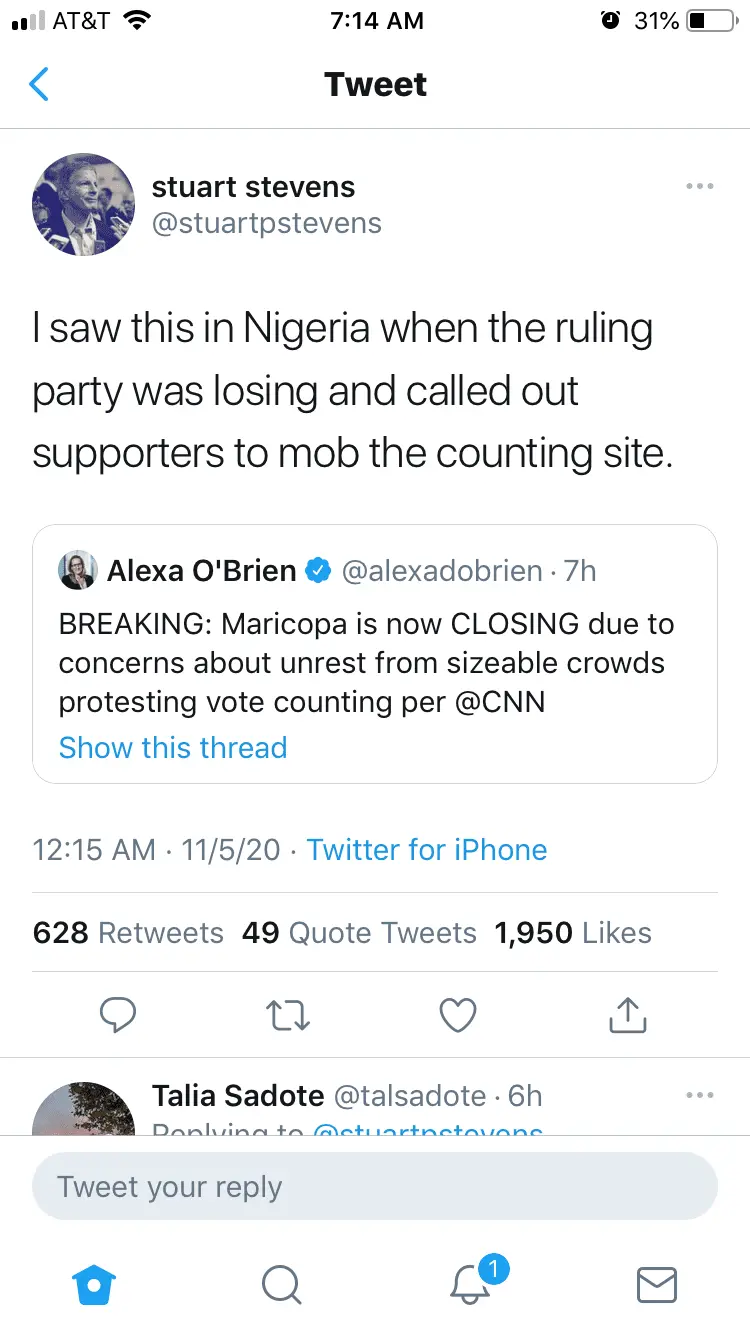
Task: Open stuart stevens' profile picture
Action: [x=84, y=205]
